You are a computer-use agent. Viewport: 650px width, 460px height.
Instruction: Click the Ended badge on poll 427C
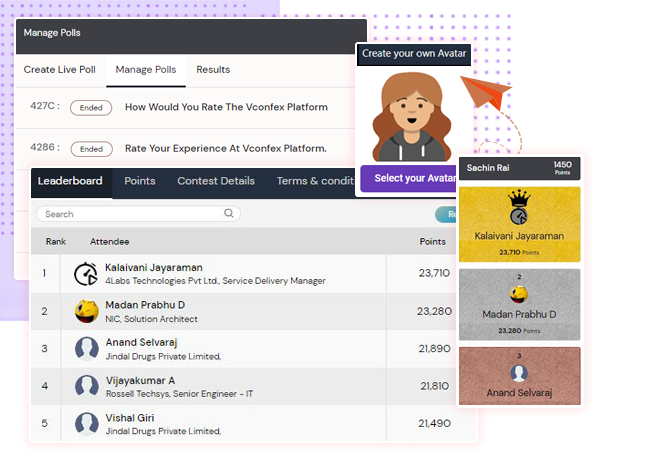click(x=90, y=108)
